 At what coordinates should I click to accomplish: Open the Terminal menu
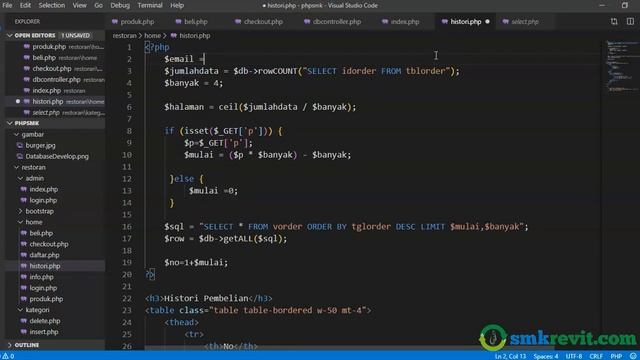point(150,5)
